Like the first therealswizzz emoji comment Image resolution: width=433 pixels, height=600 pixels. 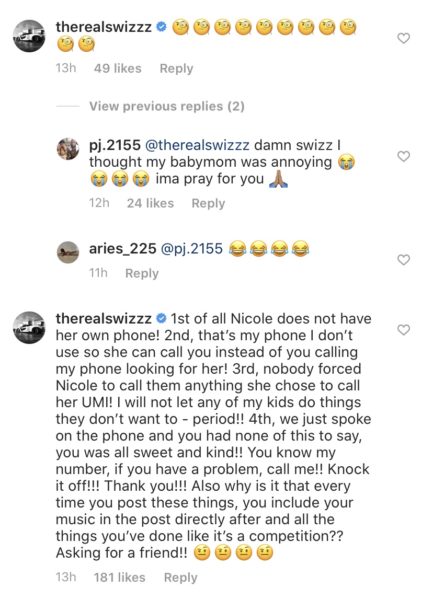click(404, 38)
